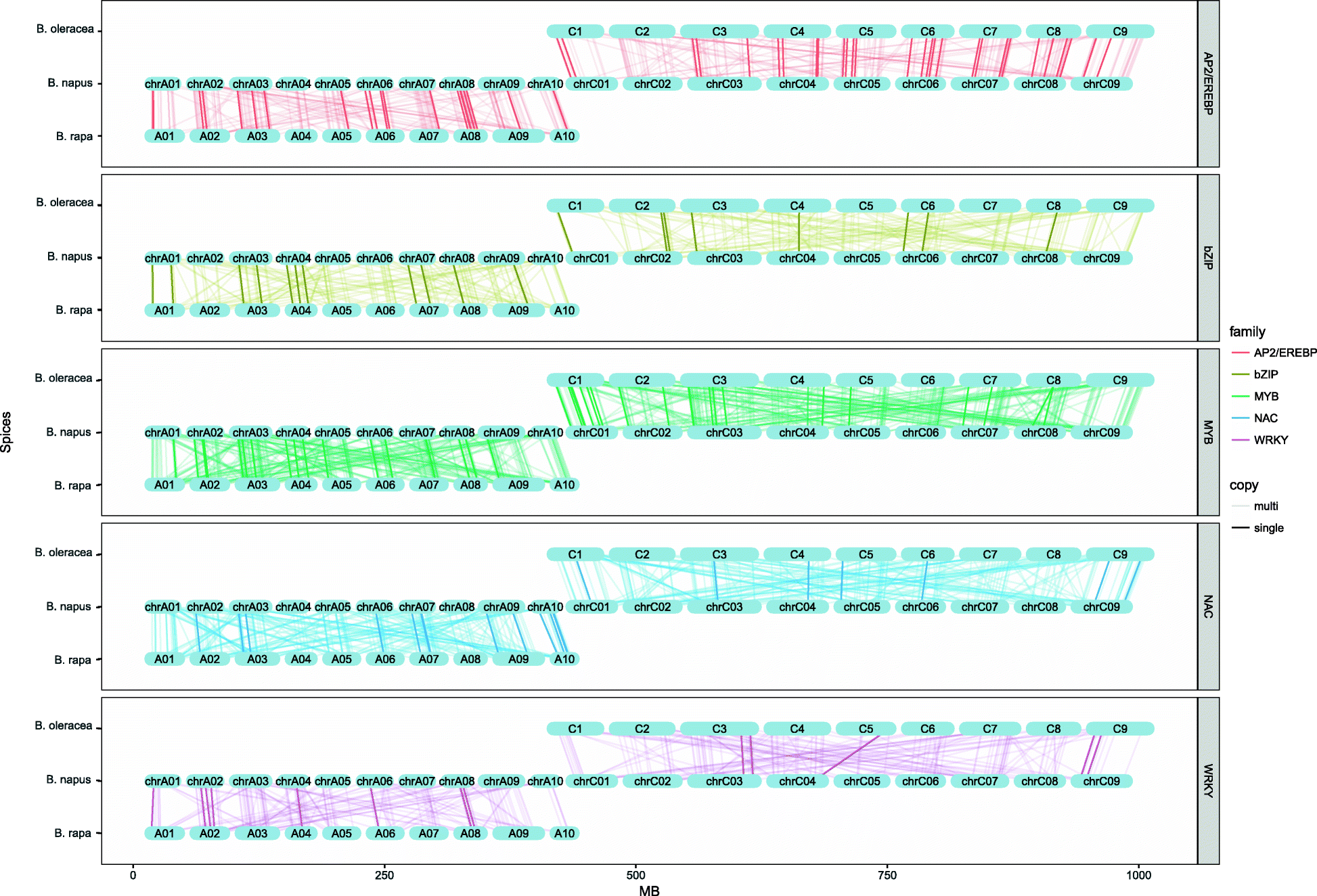The width and height of the screenshot is (1317, 896).
Task: Click the 'family' legend title
Action: [1247, 332]
